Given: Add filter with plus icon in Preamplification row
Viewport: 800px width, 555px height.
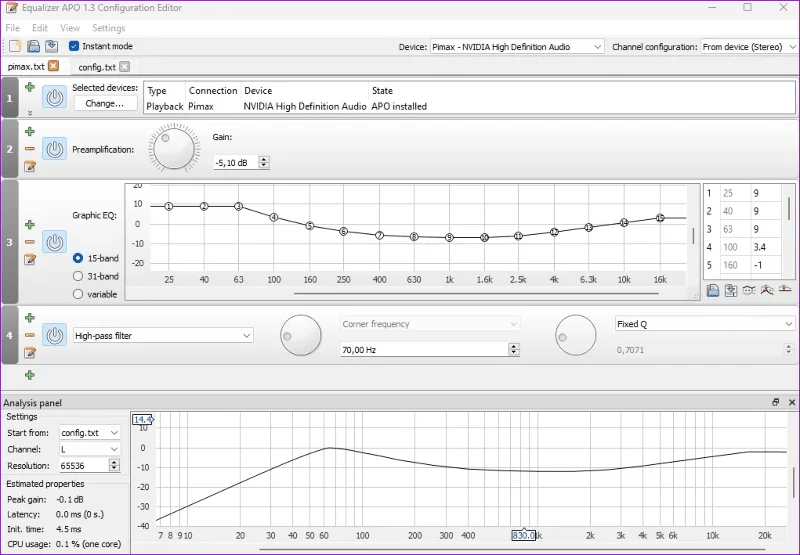Looking at the screenshot, I should pyautogui.click(x=30, y=132).
